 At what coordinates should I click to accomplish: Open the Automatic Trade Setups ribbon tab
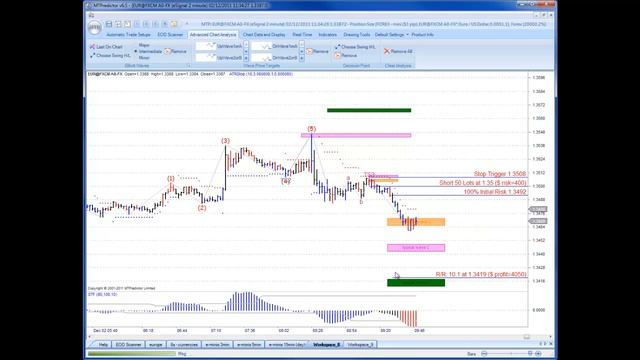click(x=128, y=35)
